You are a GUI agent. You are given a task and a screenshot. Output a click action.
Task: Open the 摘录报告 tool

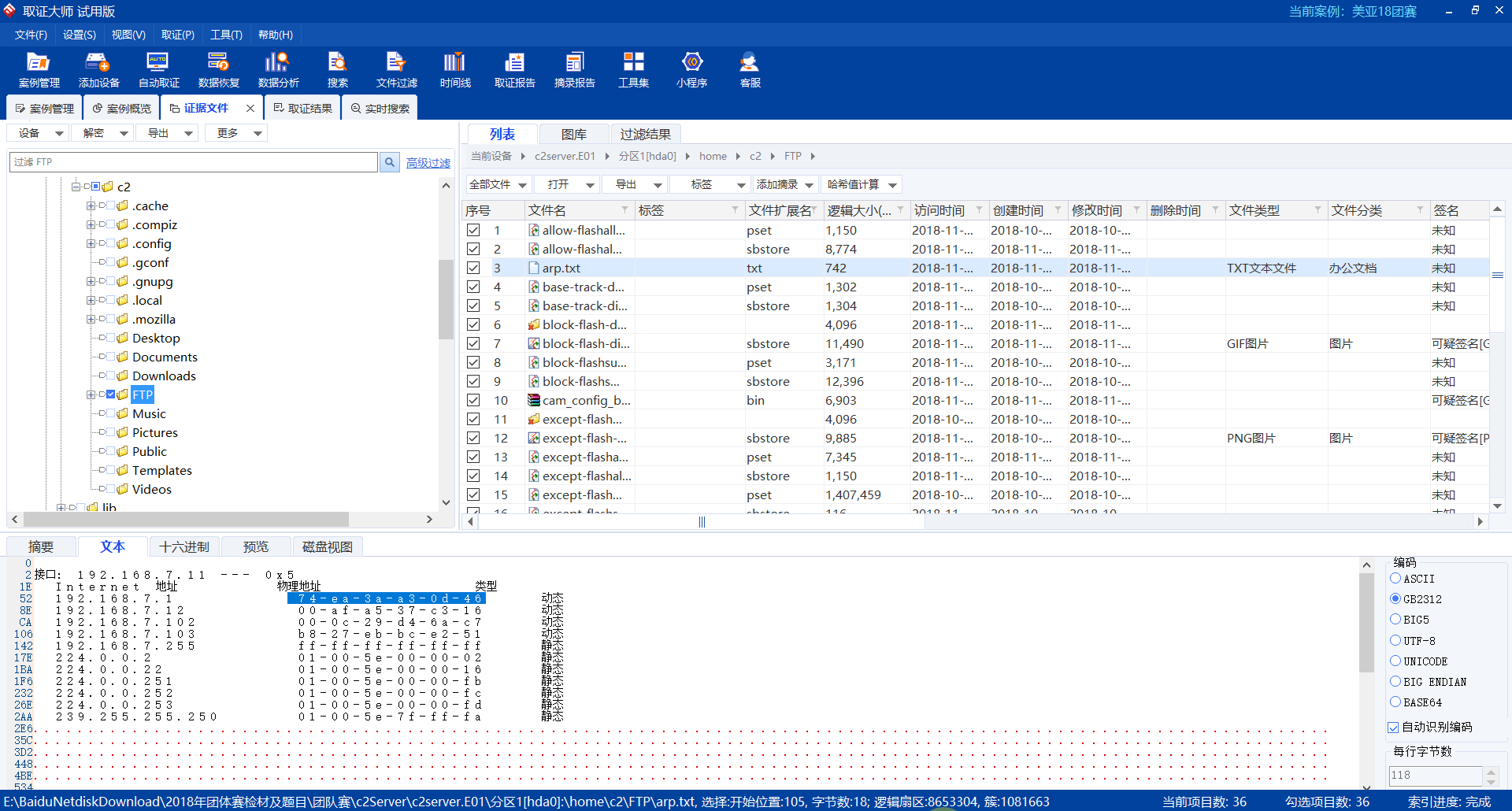574,69
